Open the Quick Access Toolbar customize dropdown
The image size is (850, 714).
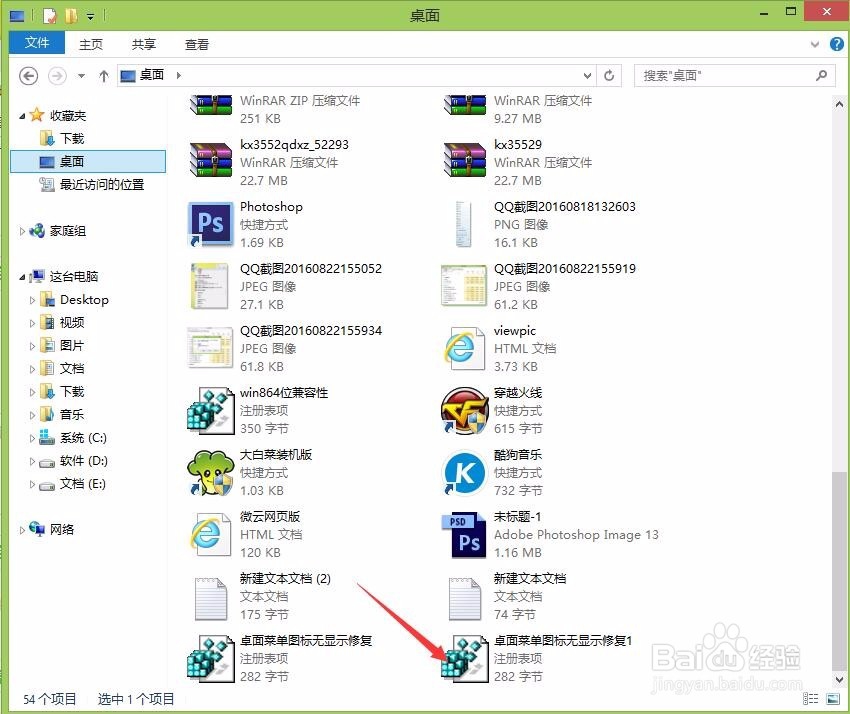click(x=91, y=17)
